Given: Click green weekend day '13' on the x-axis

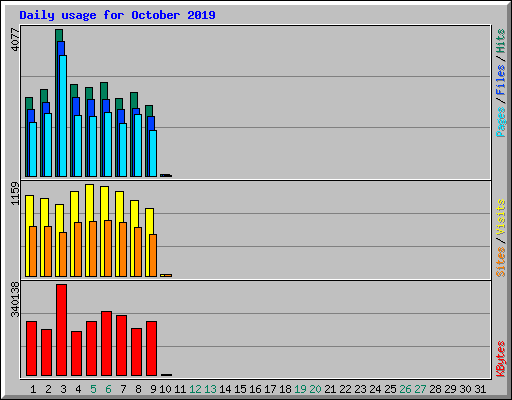Looking at the screenshot, I should [x=210, y=389].
